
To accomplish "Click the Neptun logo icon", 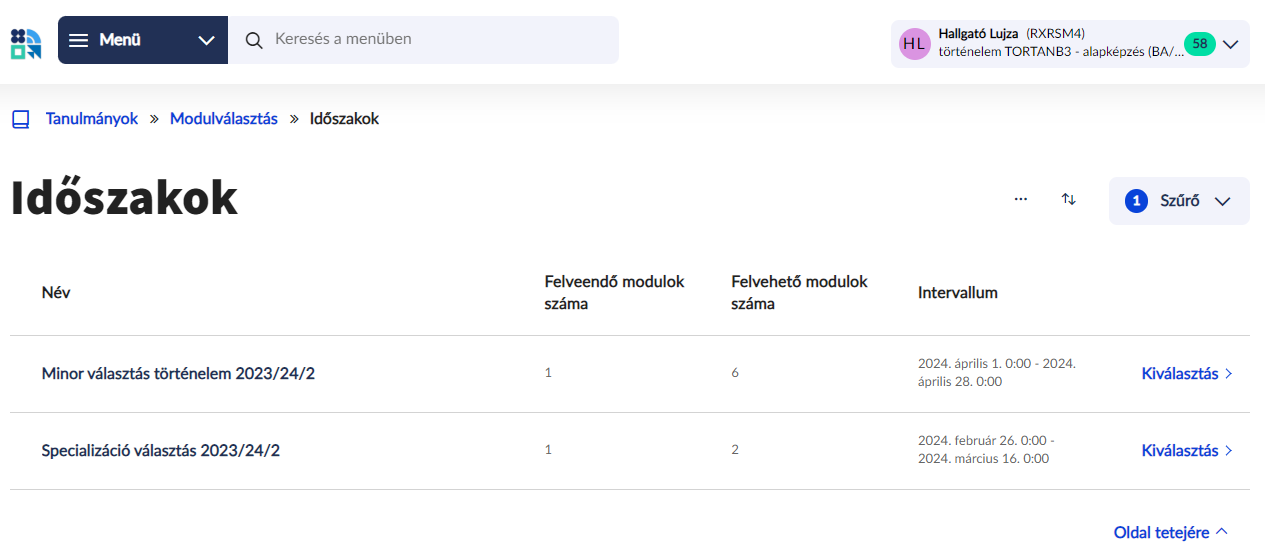I will point(26,43).
